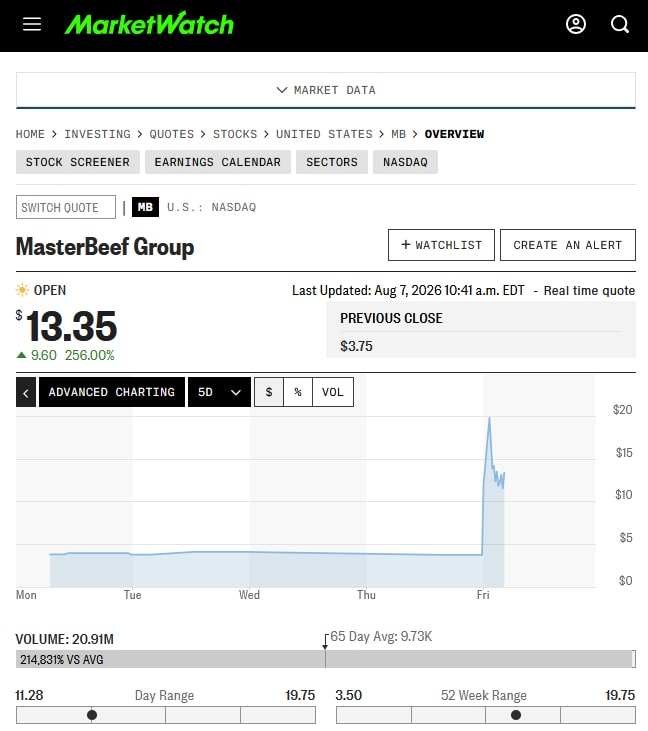
Task: Select the 256.00% change text
Action: 90,355
